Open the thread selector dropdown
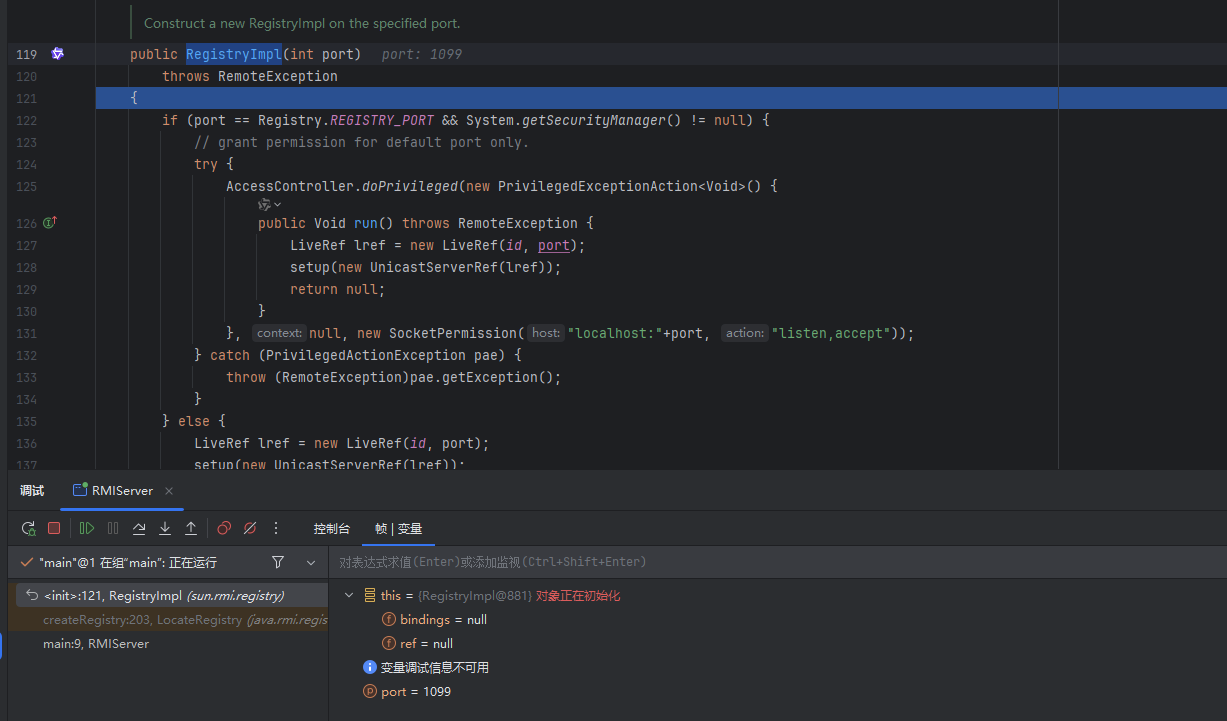Image resolution: width=1227 pixels, height=721 pixels. pos(311,563)
